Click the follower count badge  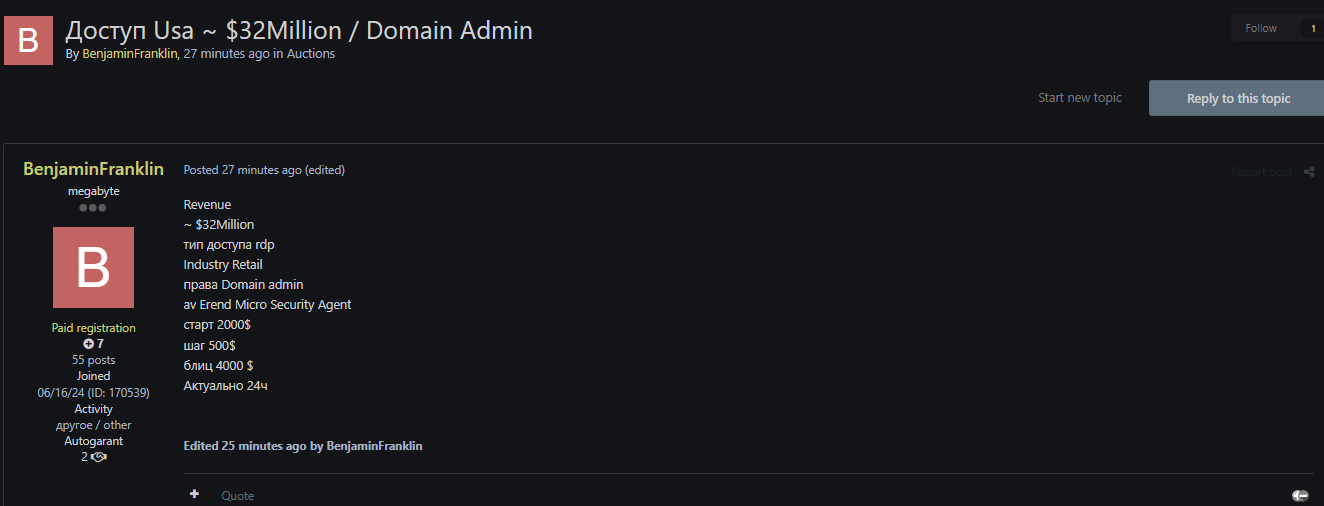point(1312,28)
